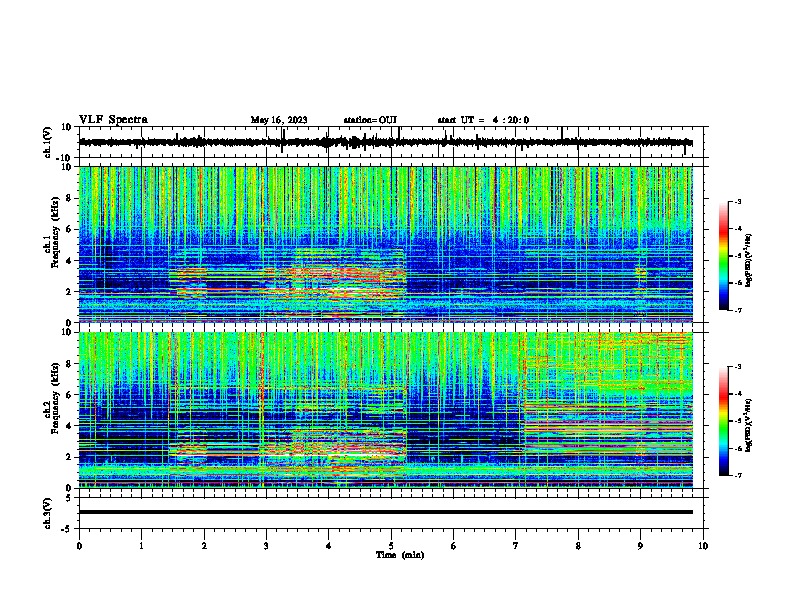The width and height of the screenshot is (792, 612).
Task: Click the '-7' label on ch.2 colorbar
Action: (x=737, y=475)
